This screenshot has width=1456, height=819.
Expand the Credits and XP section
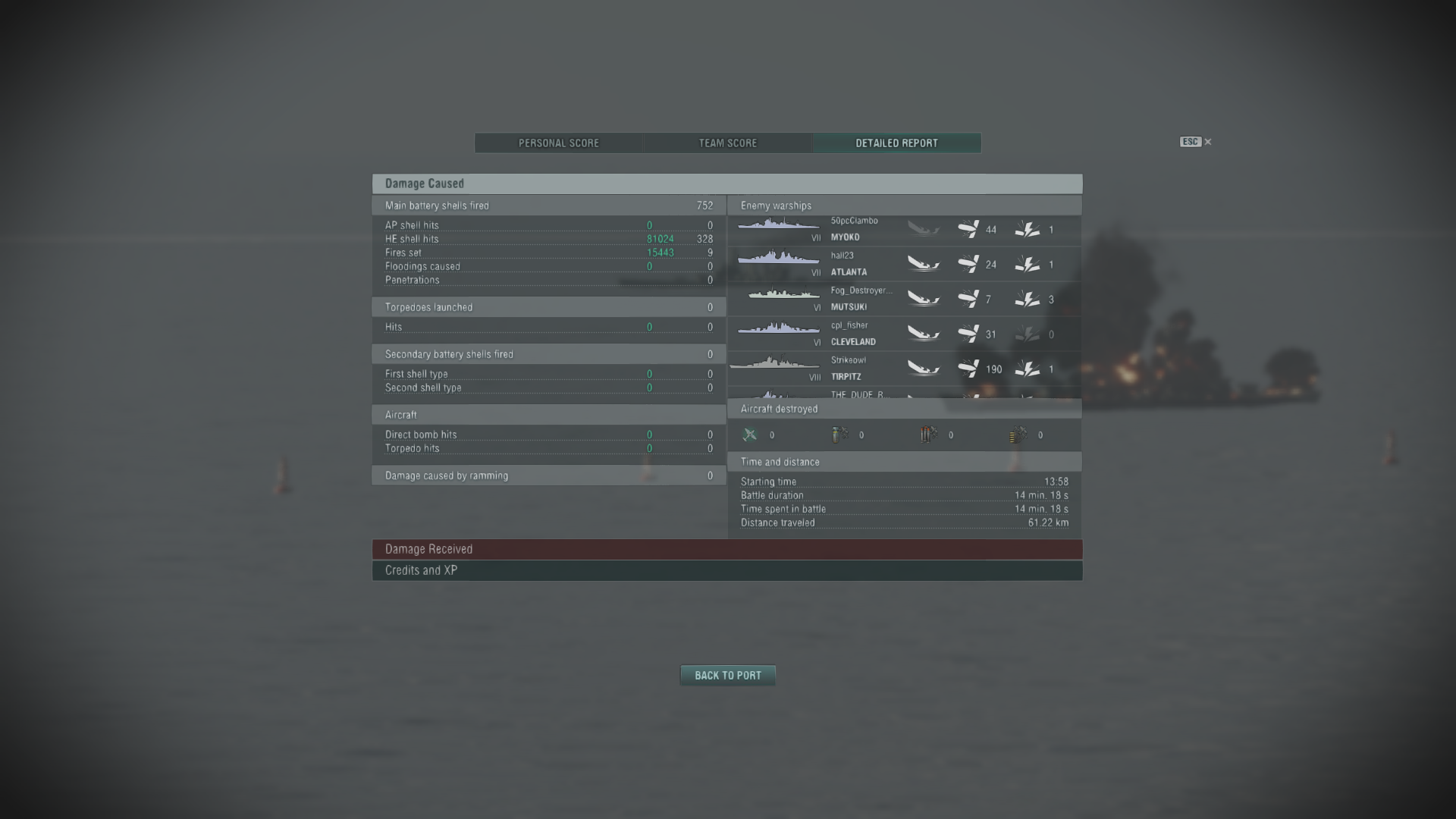click(x=727, y=570)
